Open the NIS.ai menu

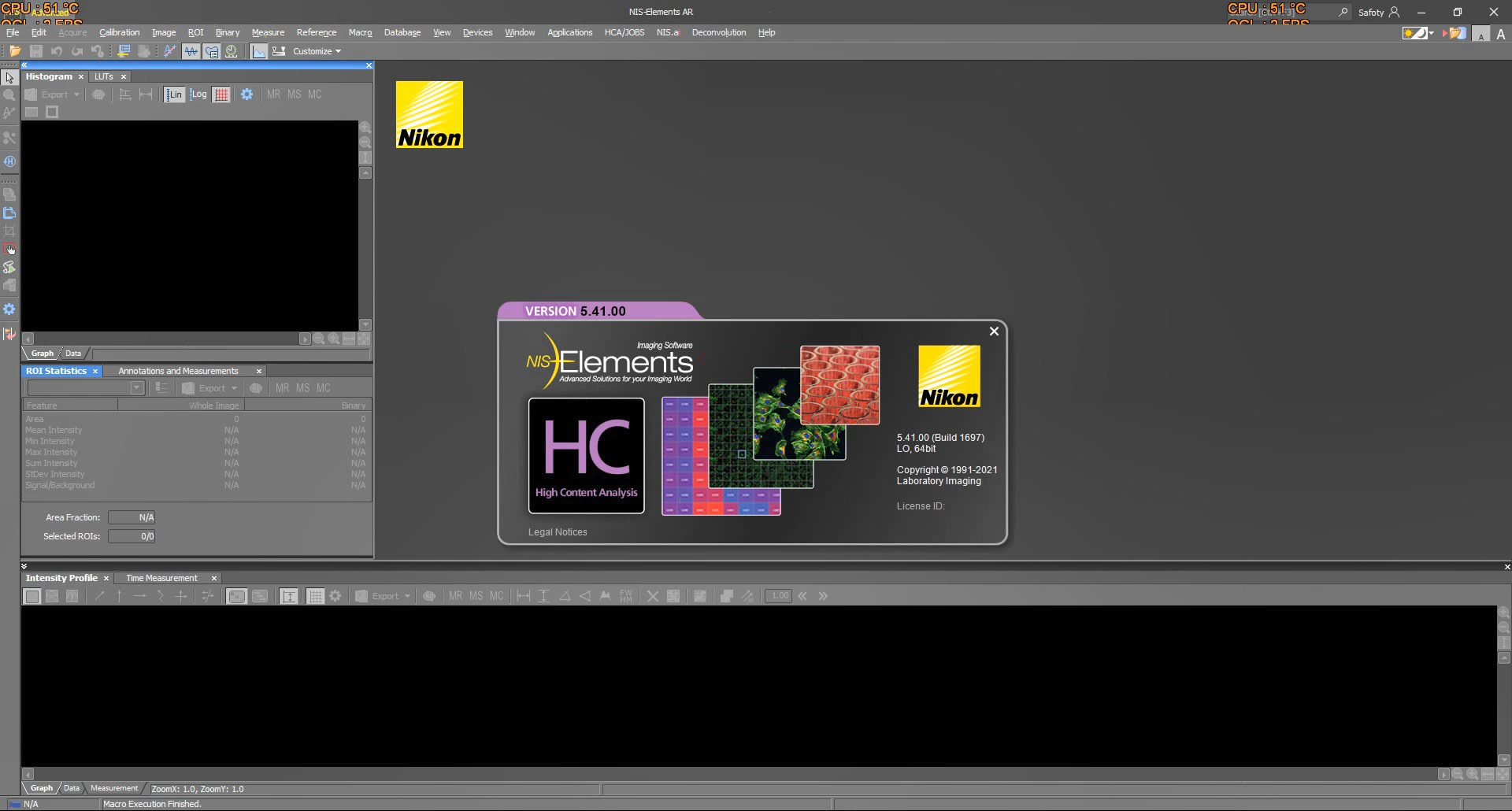pos(668,32)
